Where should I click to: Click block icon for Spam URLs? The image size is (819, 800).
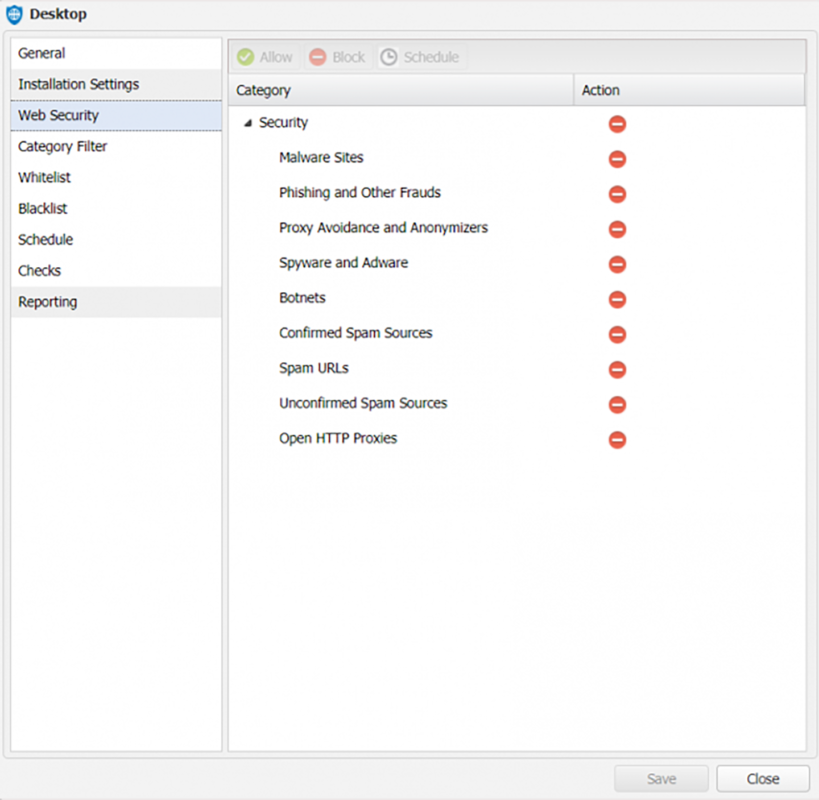tap(617, 370)
